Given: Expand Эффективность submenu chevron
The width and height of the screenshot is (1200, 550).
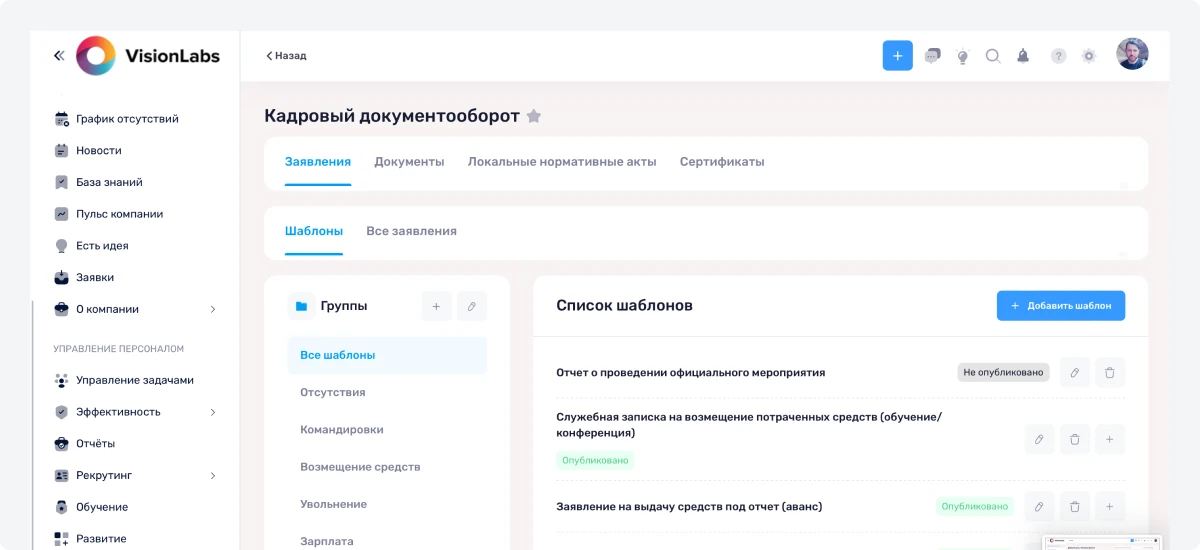Looking at the screenshot, I should (x=213, y=412).
